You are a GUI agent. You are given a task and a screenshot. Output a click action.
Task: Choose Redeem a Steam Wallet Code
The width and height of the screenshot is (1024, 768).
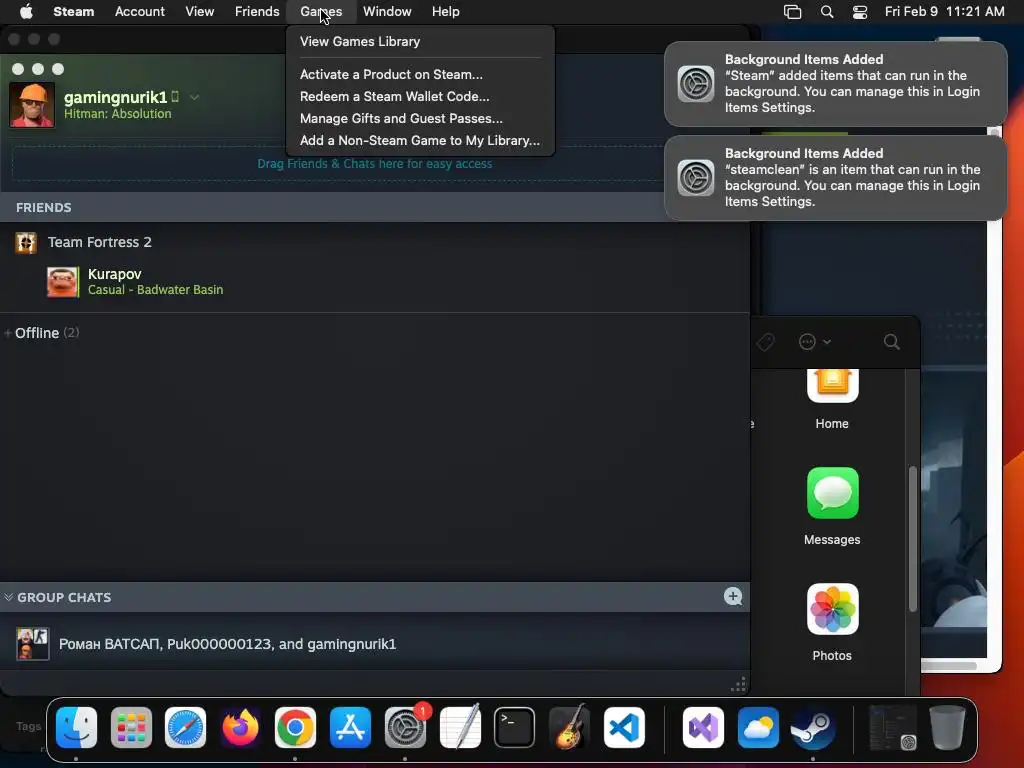point(421,96)
